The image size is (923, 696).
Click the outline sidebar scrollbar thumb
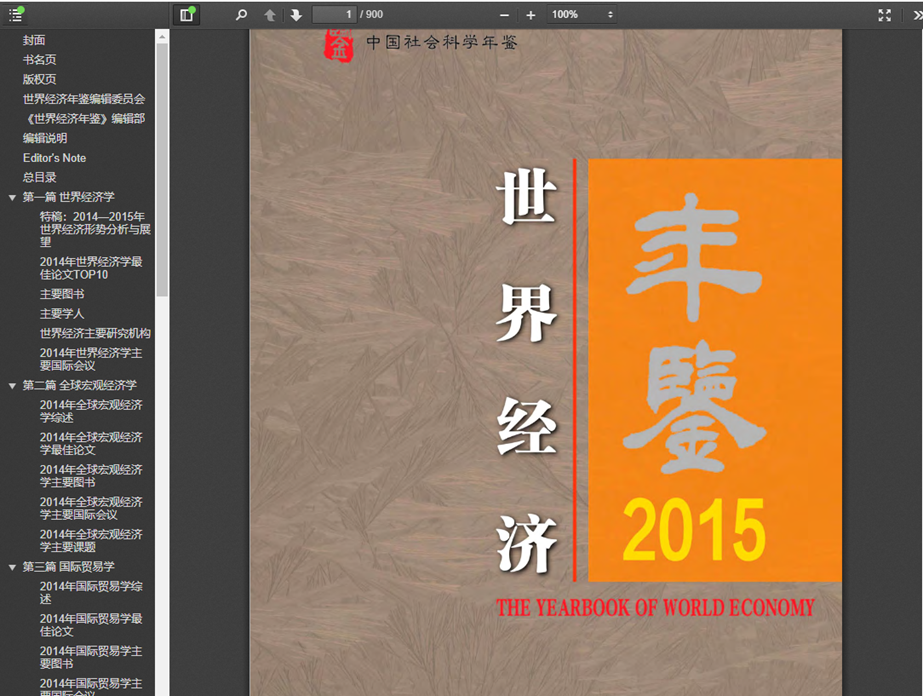[x=162, y=170]
